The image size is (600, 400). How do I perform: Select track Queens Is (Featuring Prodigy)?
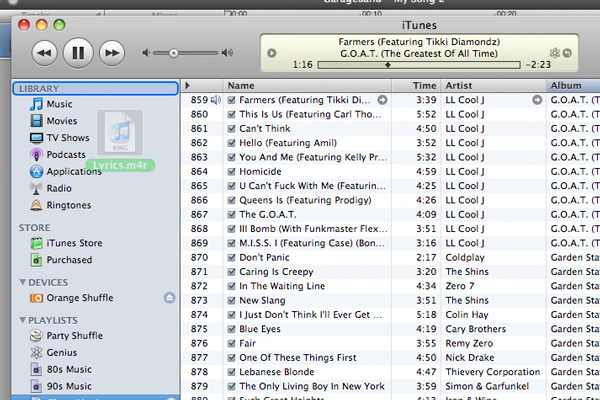pos(305,200)
